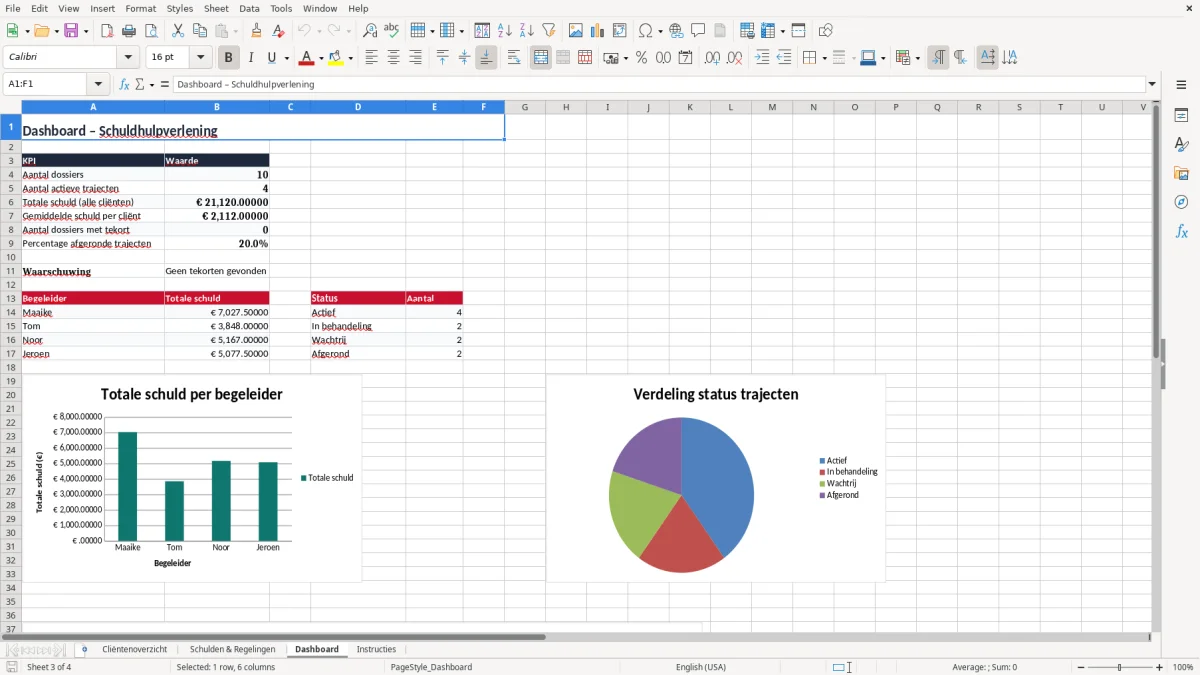Screen dimensions: 1200x675
Task: Run the spelling check
Action: 392,31
